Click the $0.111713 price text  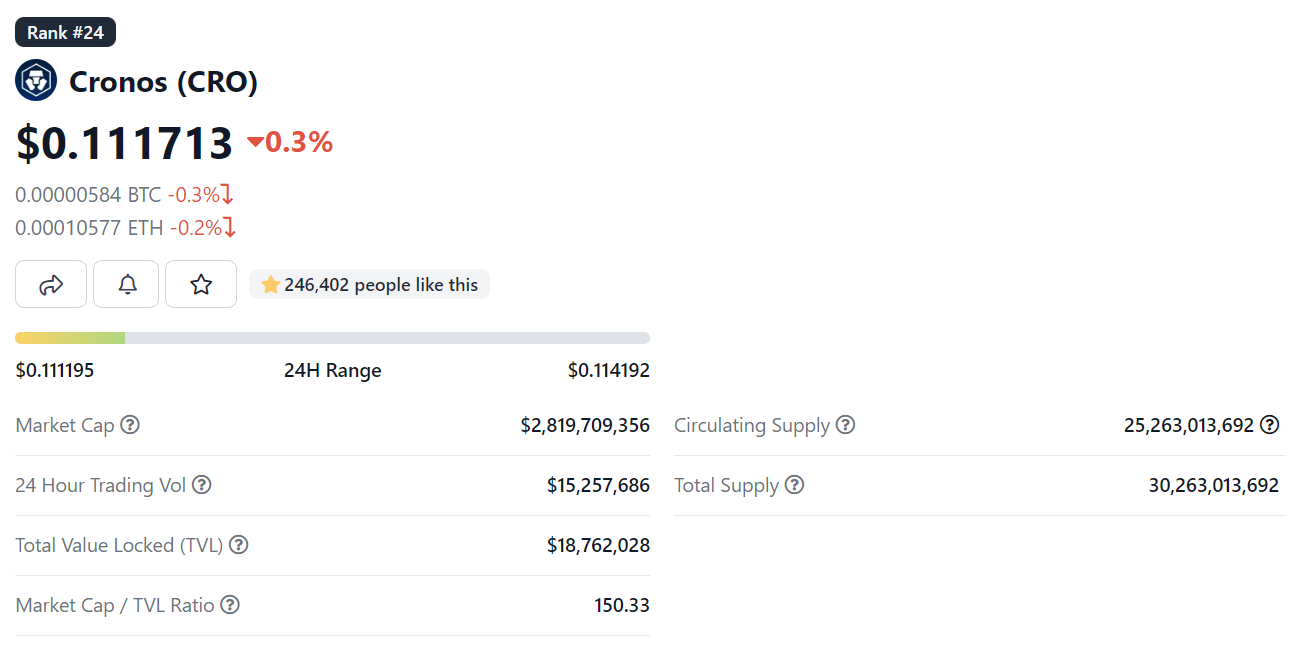[124, 143]
